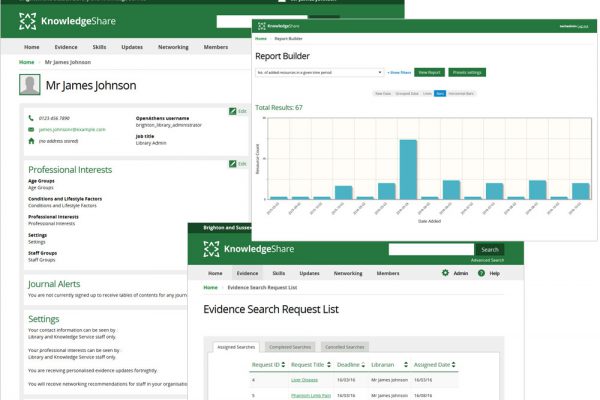
Task: Click the email envelope icon
Action: tap(31, 130)
